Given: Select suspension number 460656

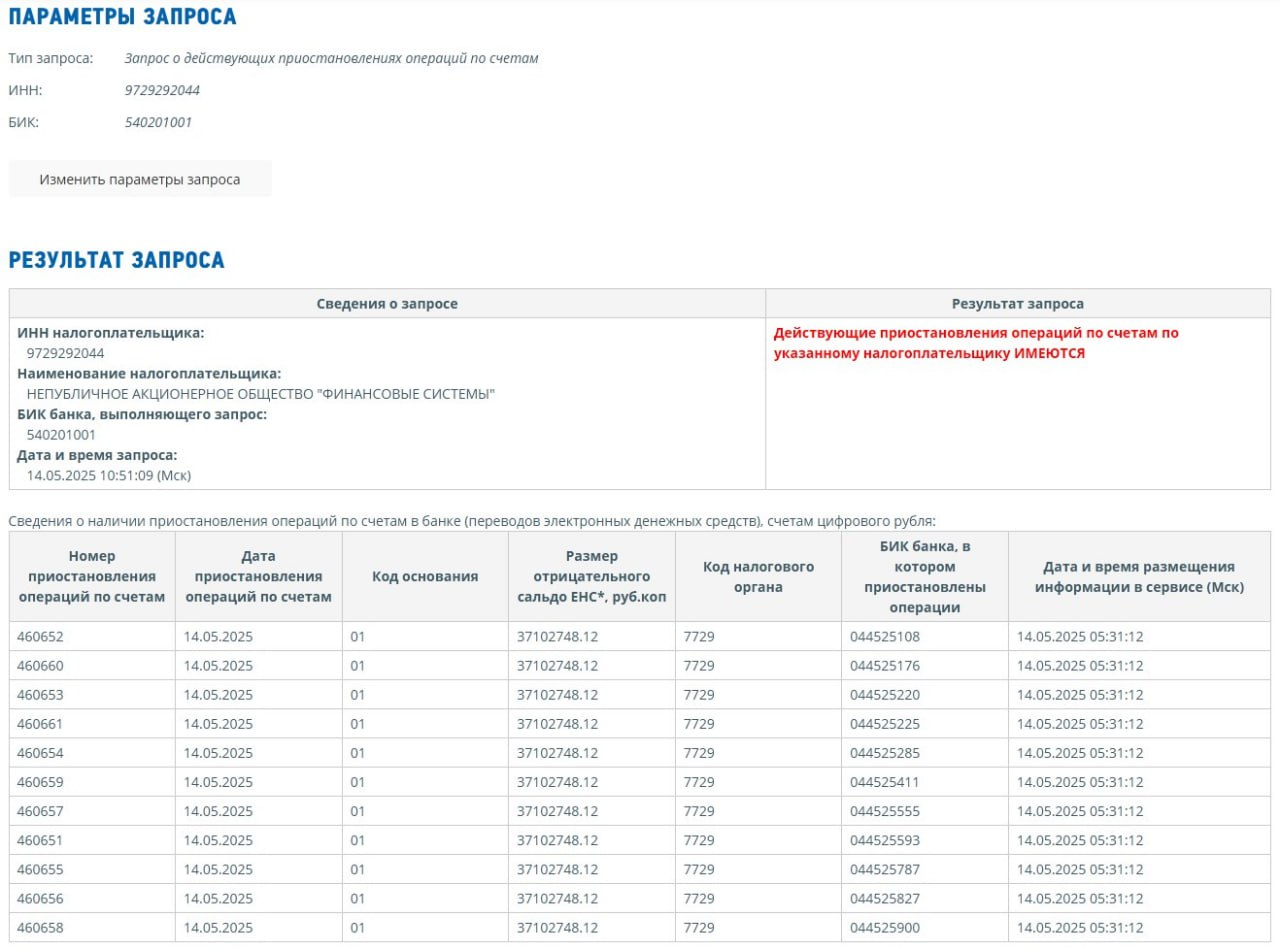Looking at the screenshot, I should tap(40, 898).
